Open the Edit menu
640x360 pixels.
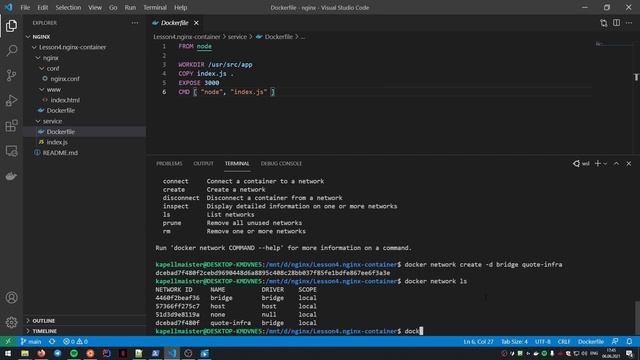tap(42, 7)
